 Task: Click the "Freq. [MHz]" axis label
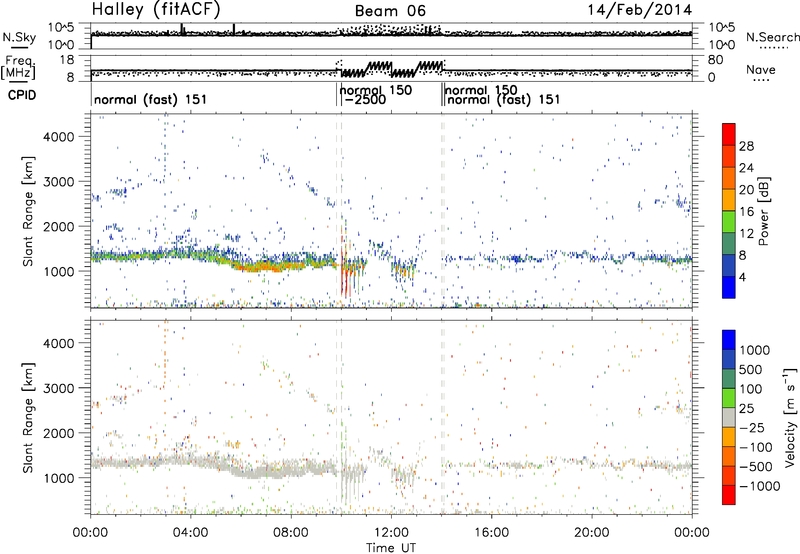click(x=19, y=67)
